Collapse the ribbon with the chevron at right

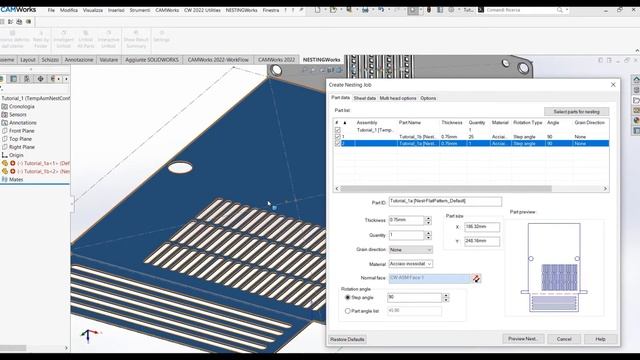[637, 50]
